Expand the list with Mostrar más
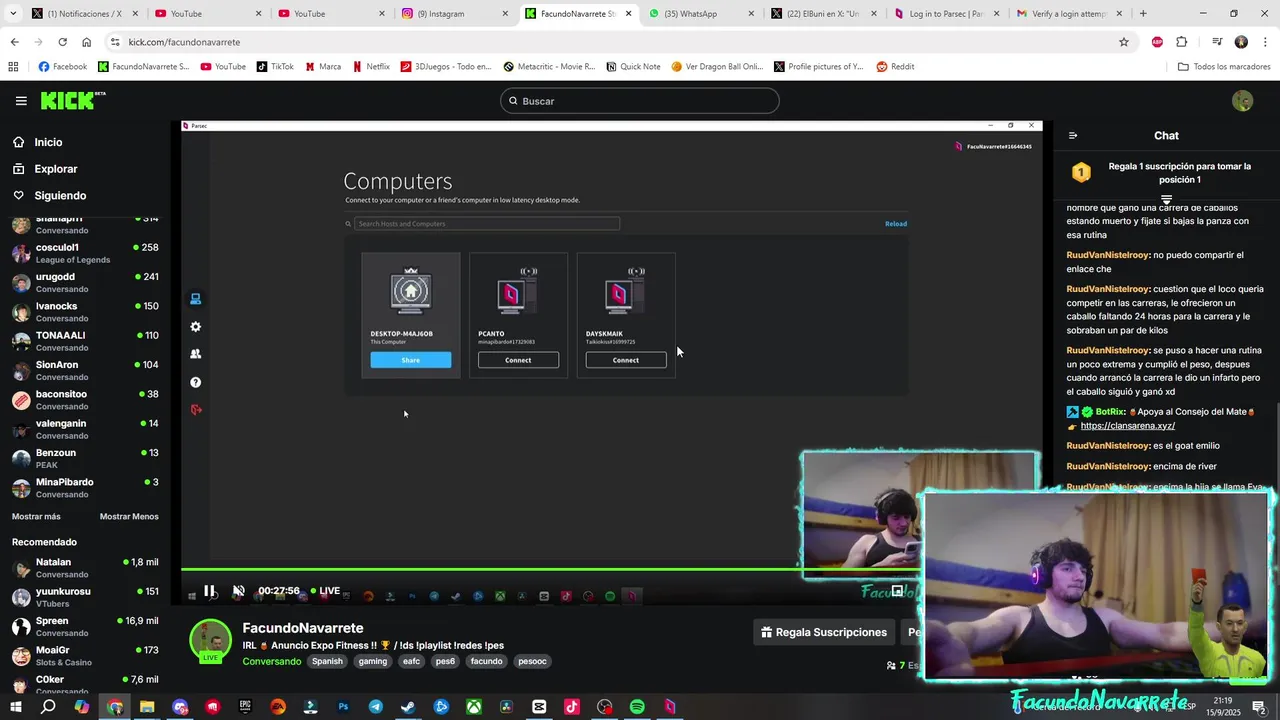The image size is (1280, 720). [x=36, y=517]
